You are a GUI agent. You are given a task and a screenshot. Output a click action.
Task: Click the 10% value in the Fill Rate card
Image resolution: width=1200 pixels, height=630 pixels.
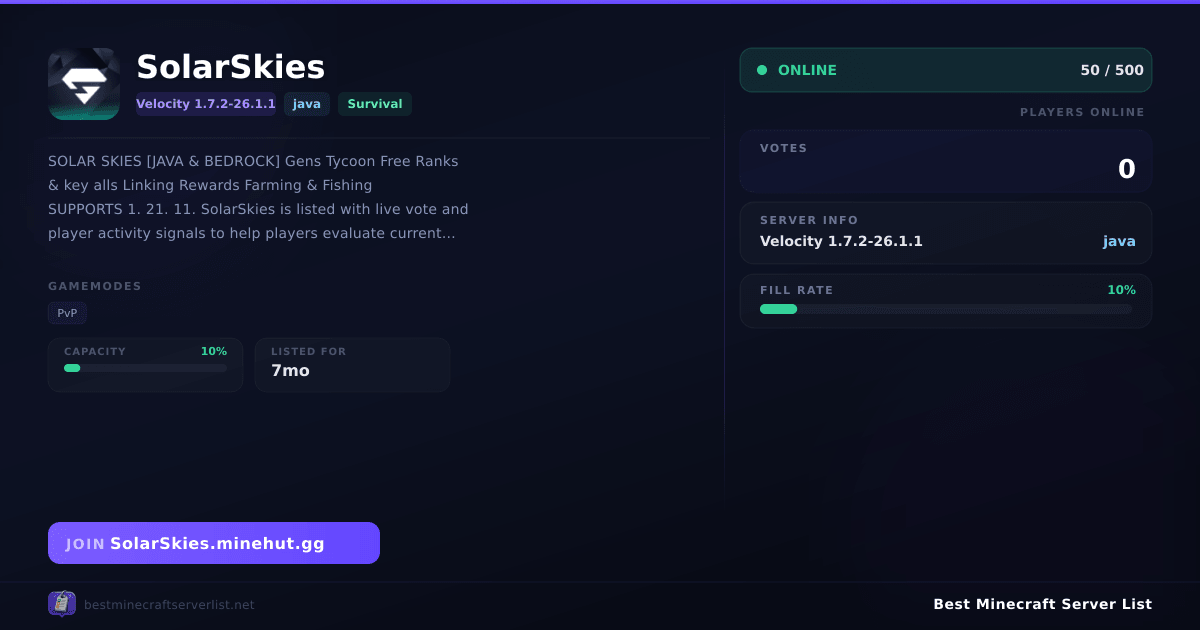1121,290
